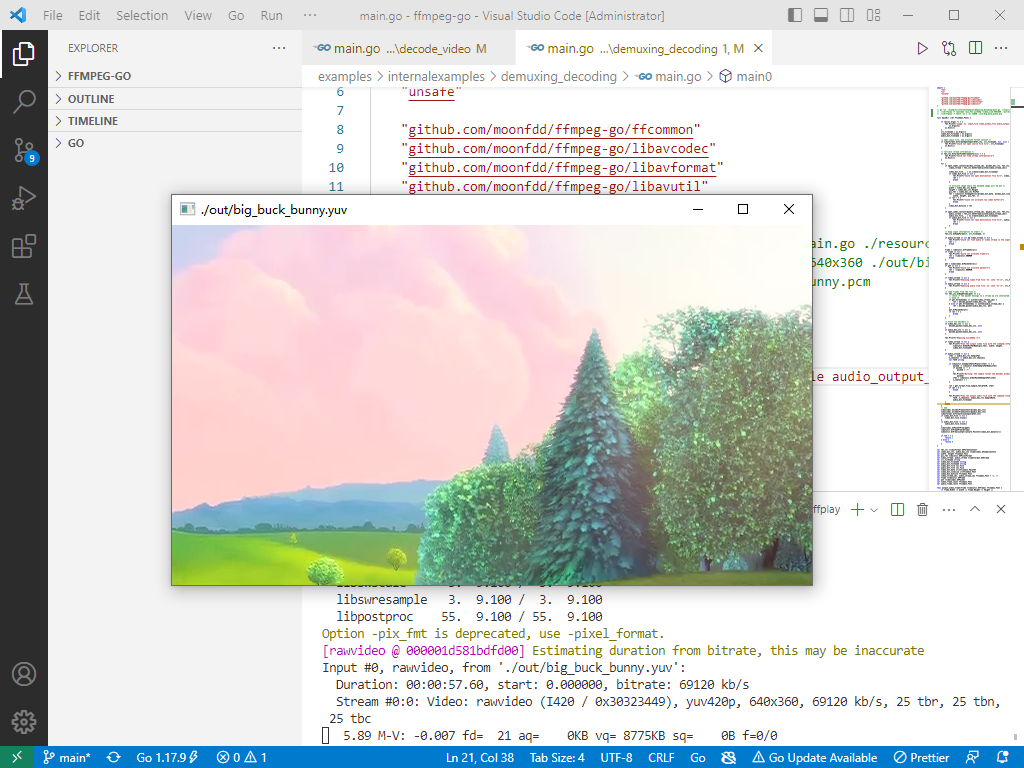Open the terminal launch profile dropdown
The height and width of the screenshot is (768, 1024).
[x=874, y=509]
